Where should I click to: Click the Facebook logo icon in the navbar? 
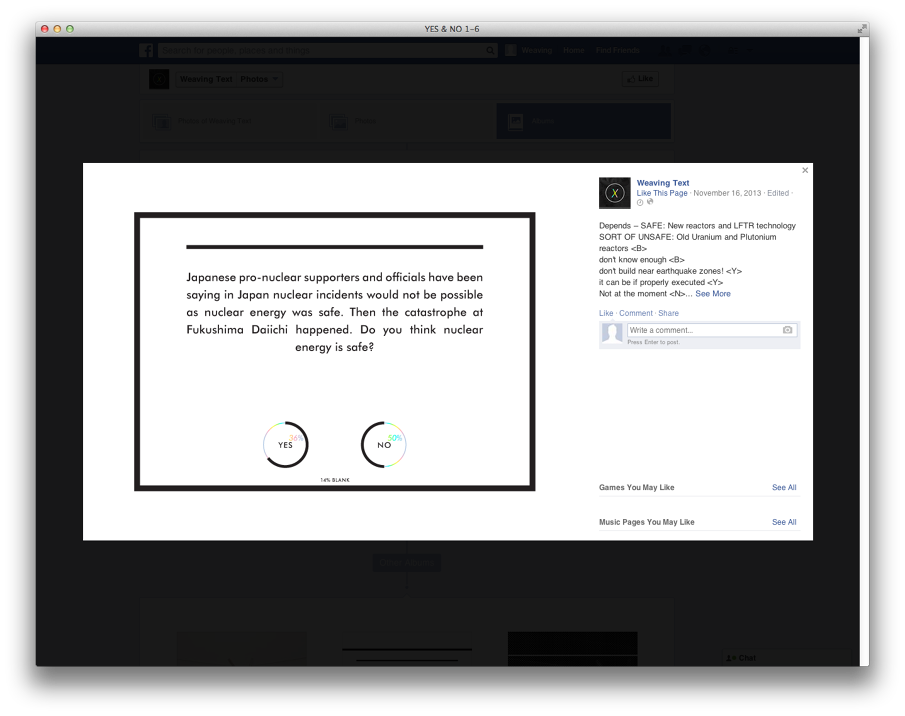point(146,50)
